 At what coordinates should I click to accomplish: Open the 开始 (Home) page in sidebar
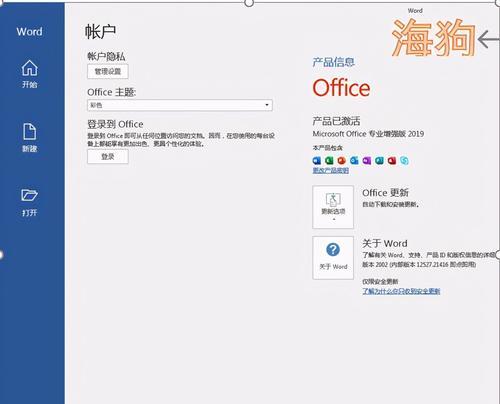pos(30,74)
